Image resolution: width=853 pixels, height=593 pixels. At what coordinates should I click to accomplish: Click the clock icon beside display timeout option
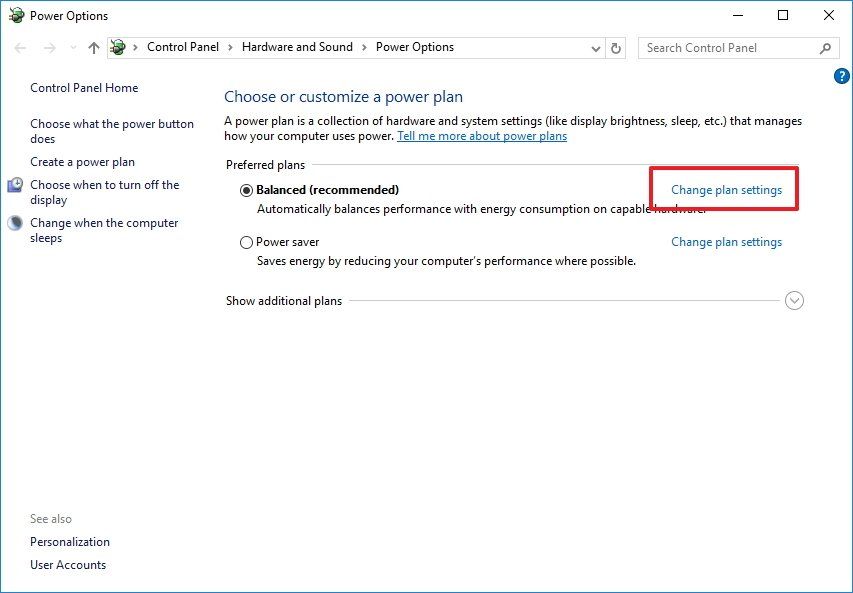[14, 185]
